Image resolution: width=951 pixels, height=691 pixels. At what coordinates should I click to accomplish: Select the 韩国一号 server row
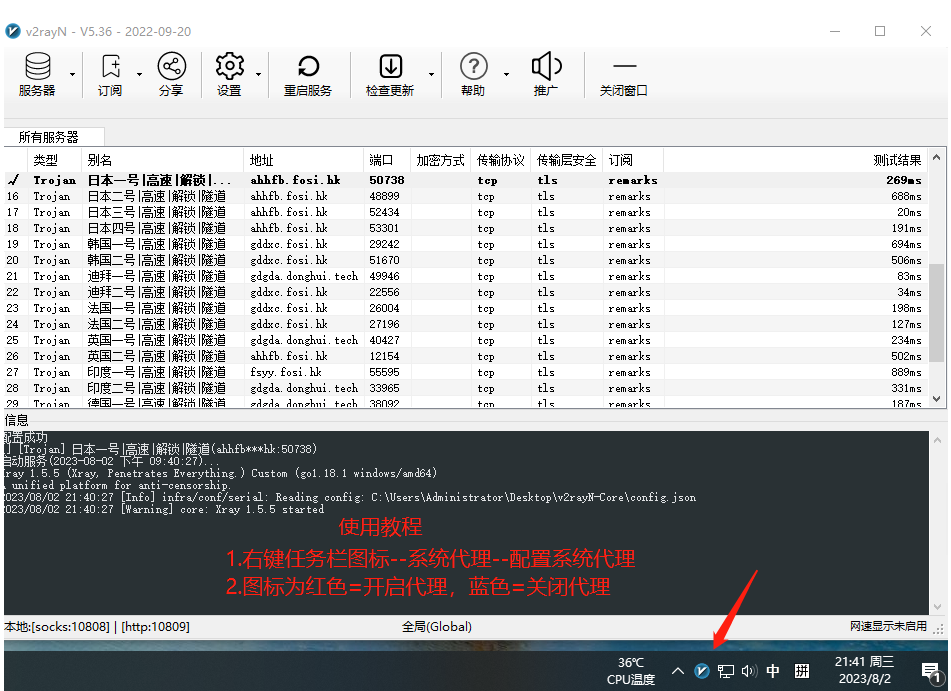(x=466, y=244)
